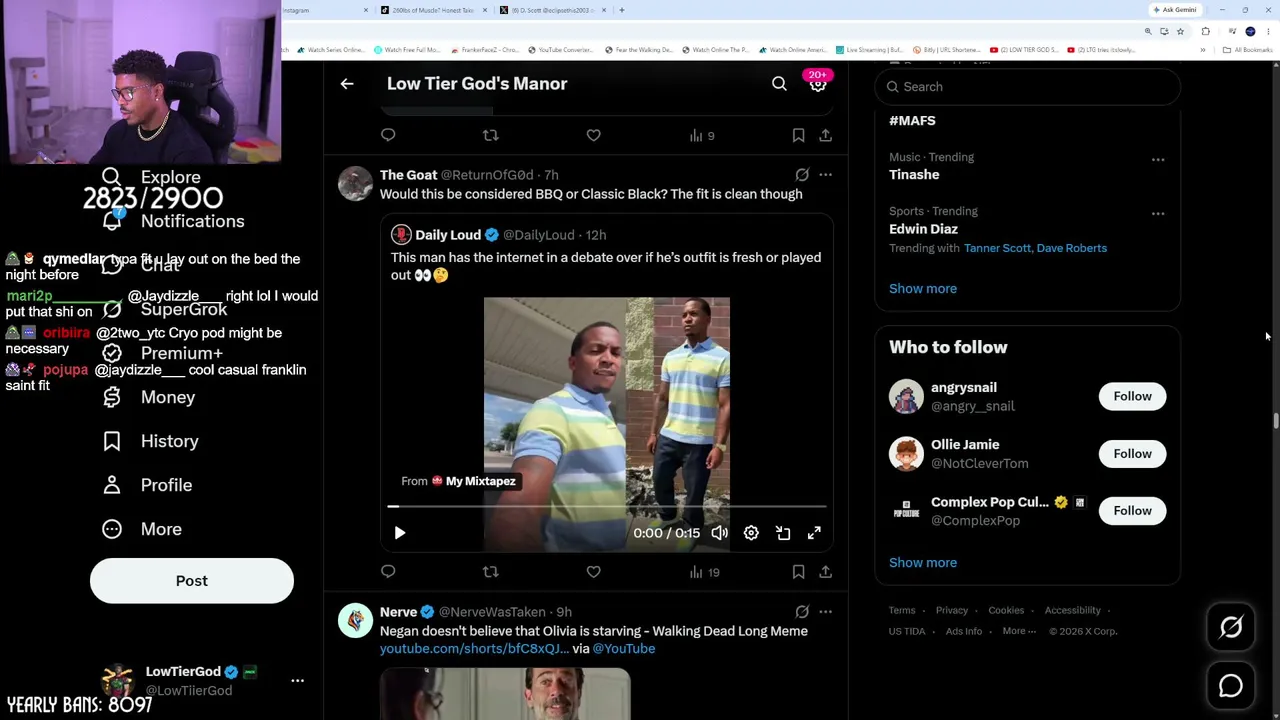1280x720 pixels.
Task: Show more trending topics
Action: pyautogui.click(x=923, y=289)
